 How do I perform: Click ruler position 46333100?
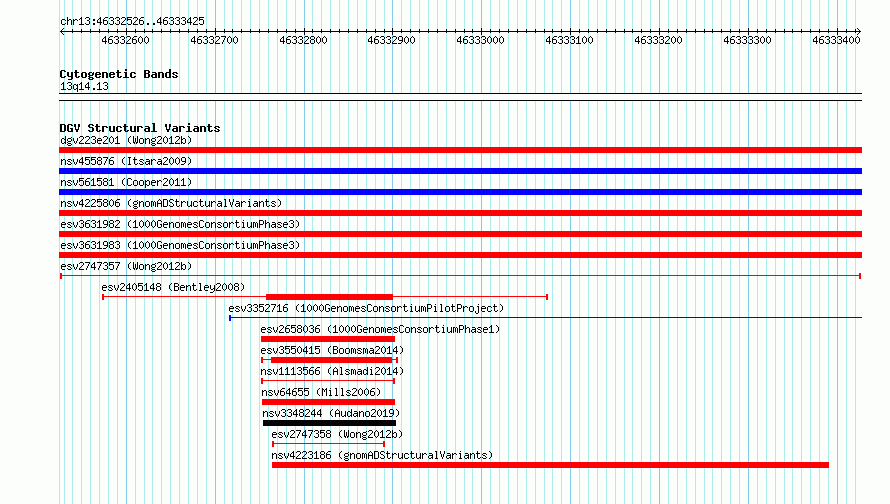point(570,40)
